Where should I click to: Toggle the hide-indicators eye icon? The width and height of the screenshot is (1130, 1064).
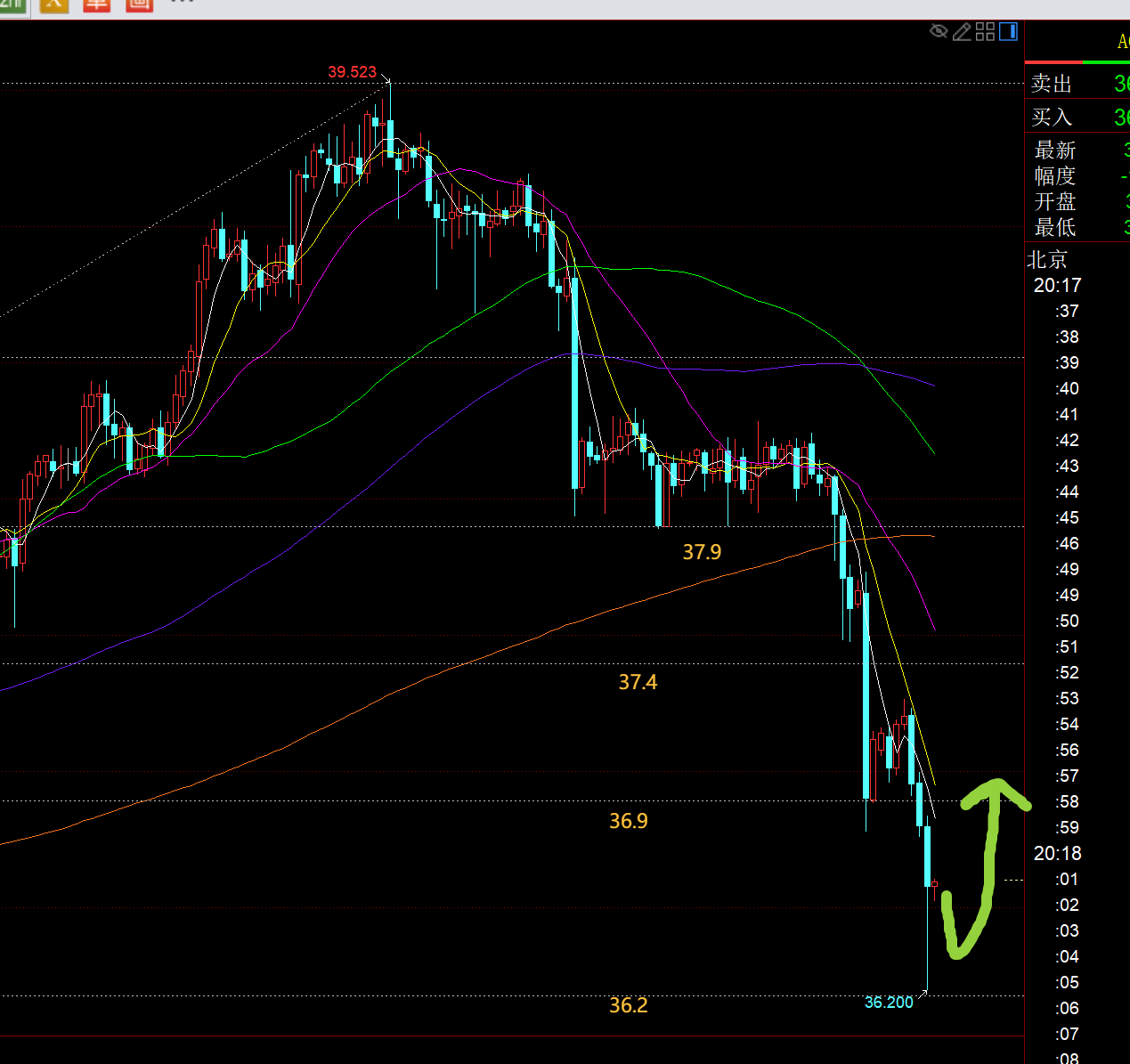tap(939, 32)
